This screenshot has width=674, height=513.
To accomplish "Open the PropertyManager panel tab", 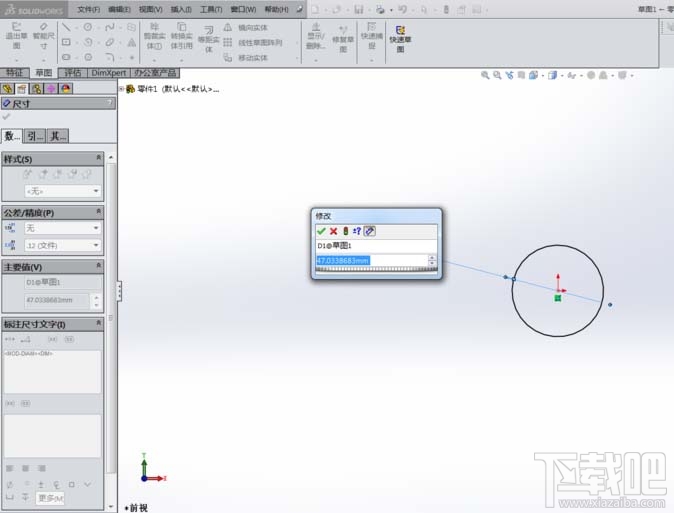I will pos(21,89).
